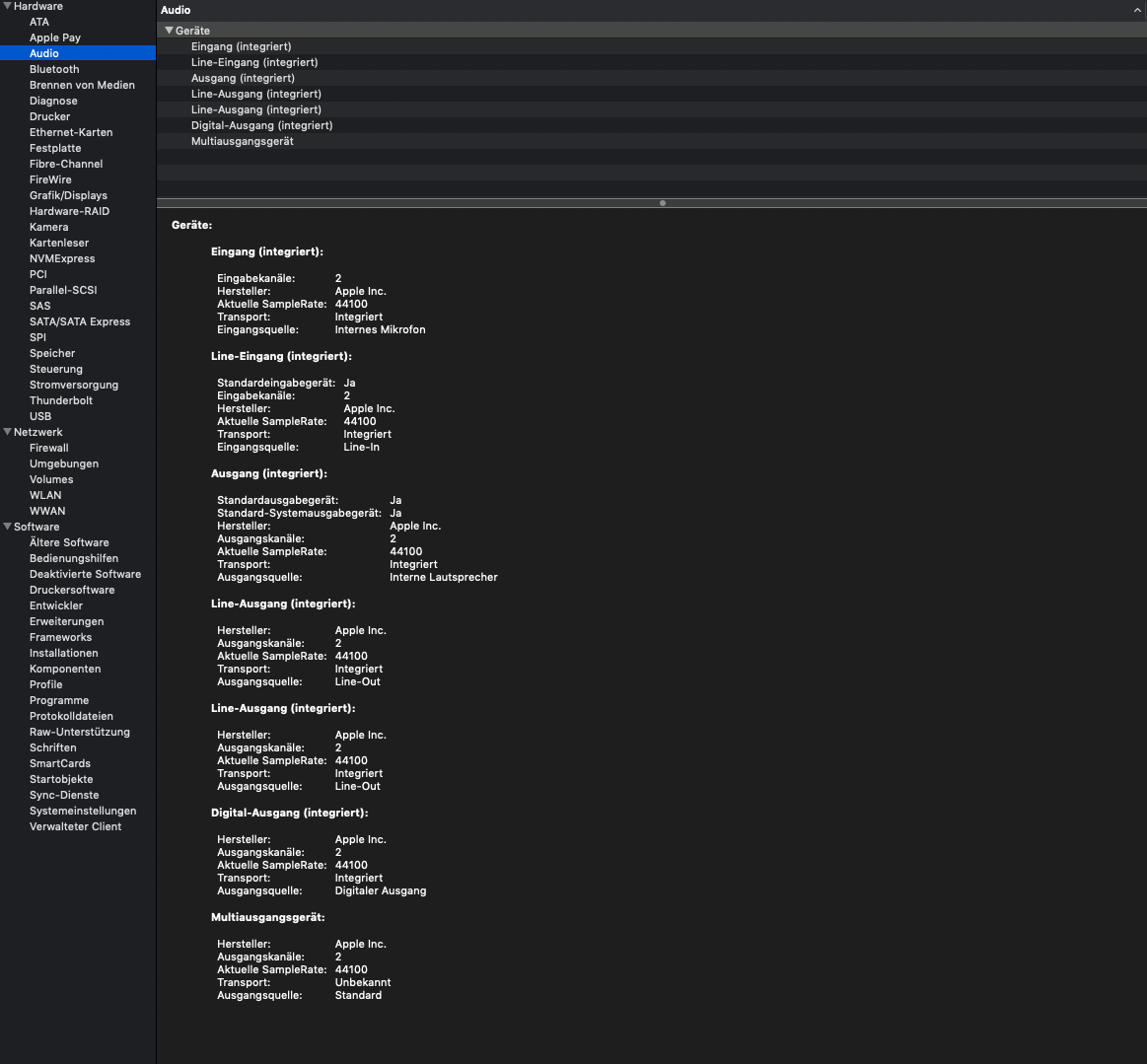Image resolution: width=1147 pixels, height=1064 pixels.
Task: Click the Audio column header
Action: point(176,10)
